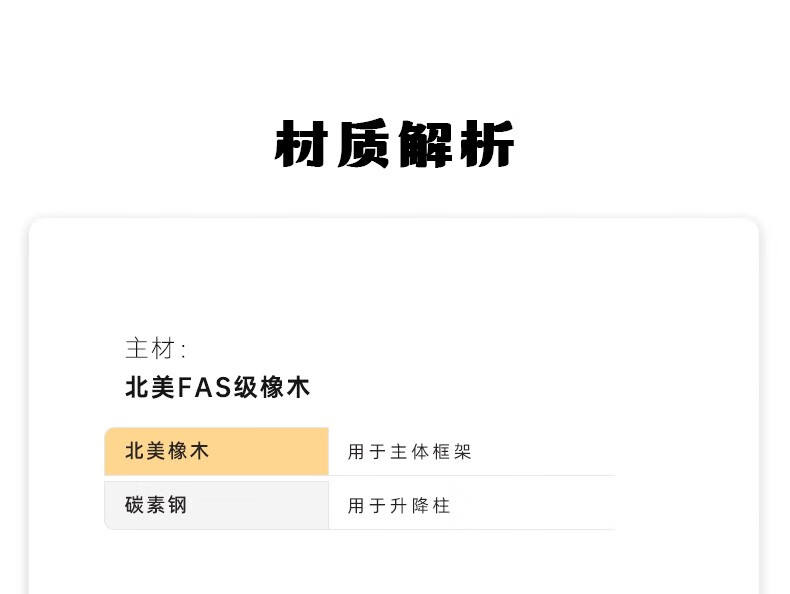Click the divider line under the "用于升降柱" row
790x594 pixels.
pos(472,530)
